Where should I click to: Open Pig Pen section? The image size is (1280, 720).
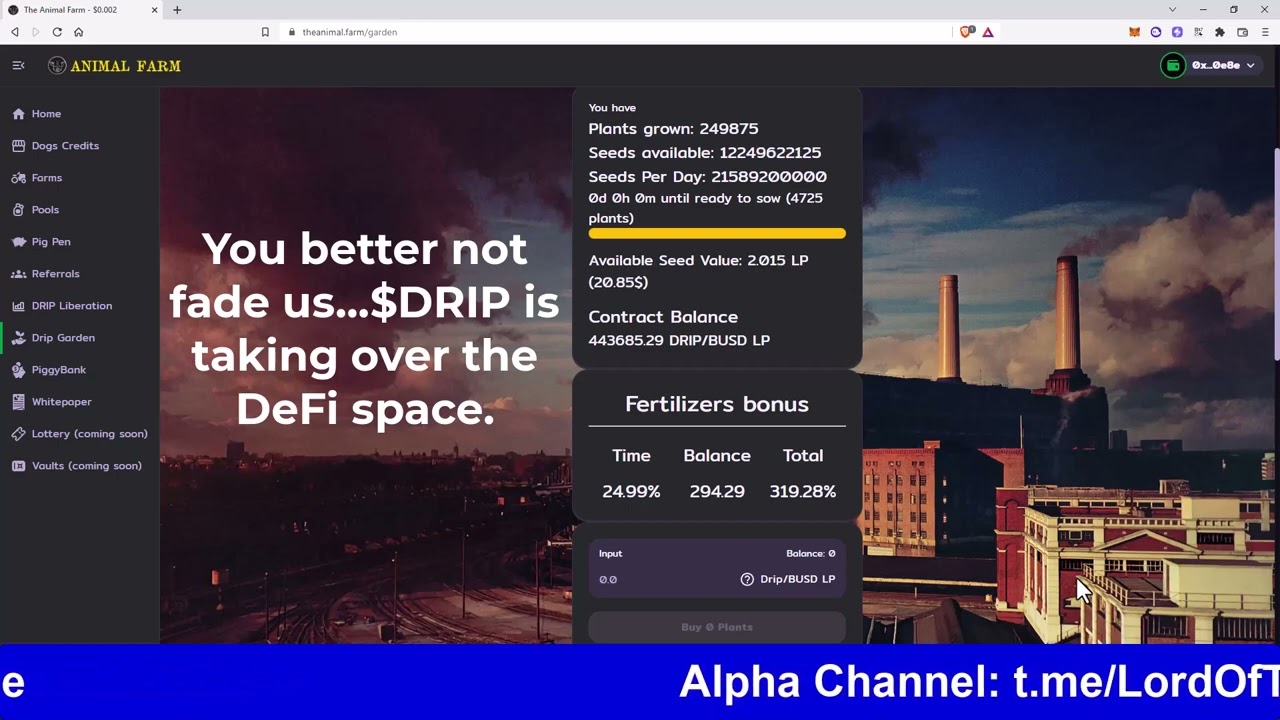(51, 242)
